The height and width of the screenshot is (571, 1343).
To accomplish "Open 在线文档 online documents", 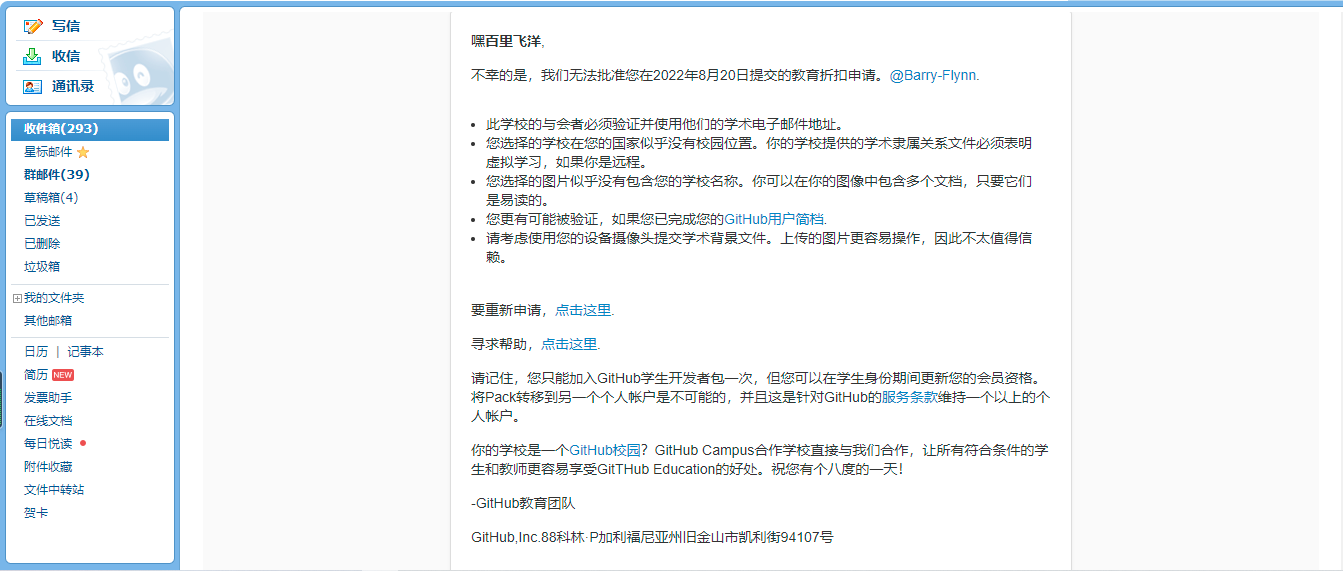I will tap(48, 421).
